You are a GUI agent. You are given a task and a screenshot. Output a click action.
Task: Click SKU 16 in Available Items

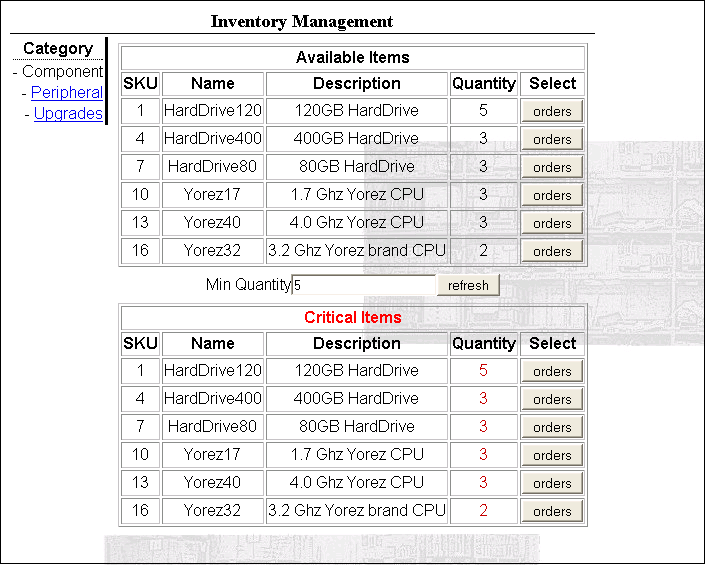140,250
